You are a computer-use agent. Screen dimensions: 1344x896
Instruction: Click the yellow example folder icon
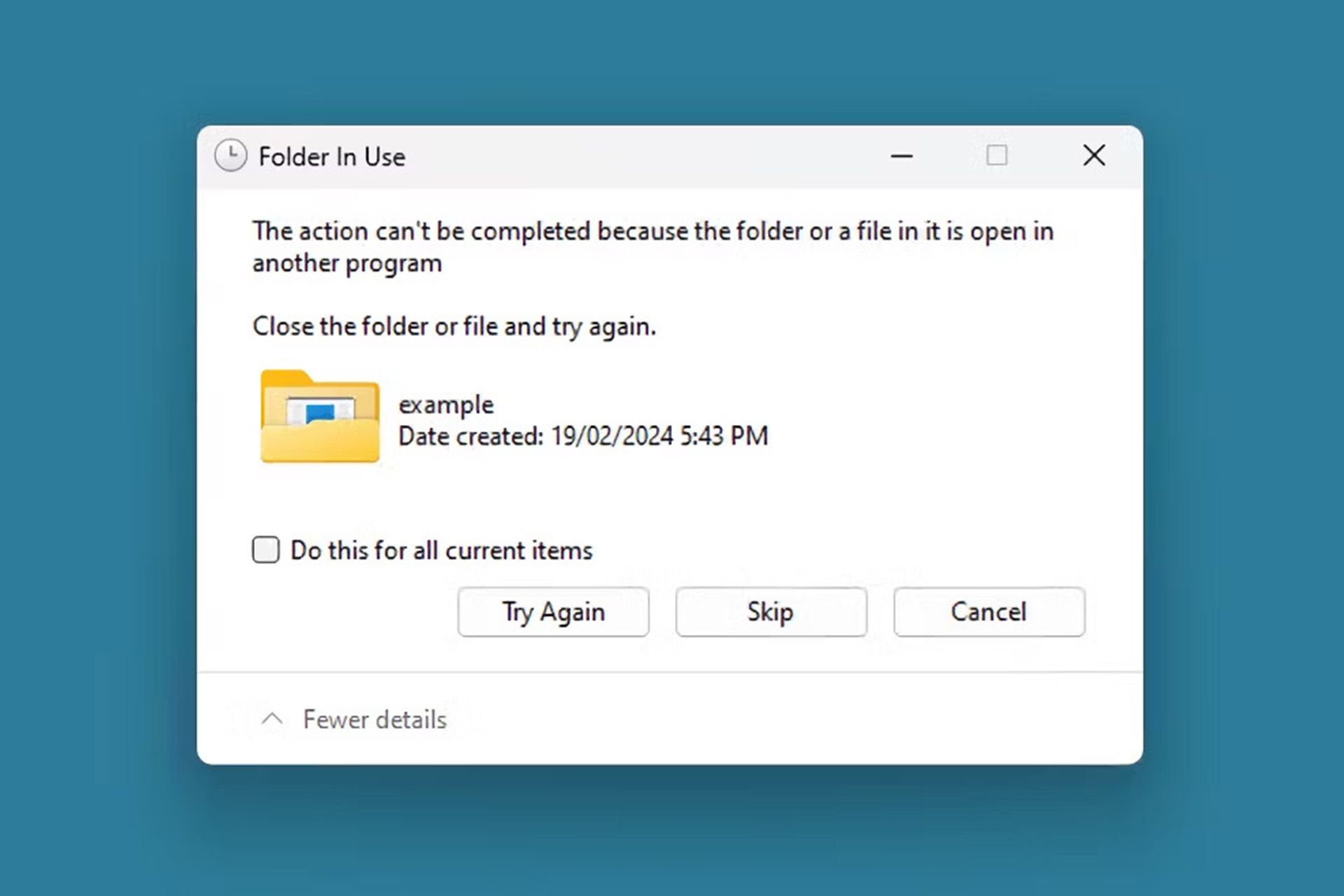320,416
